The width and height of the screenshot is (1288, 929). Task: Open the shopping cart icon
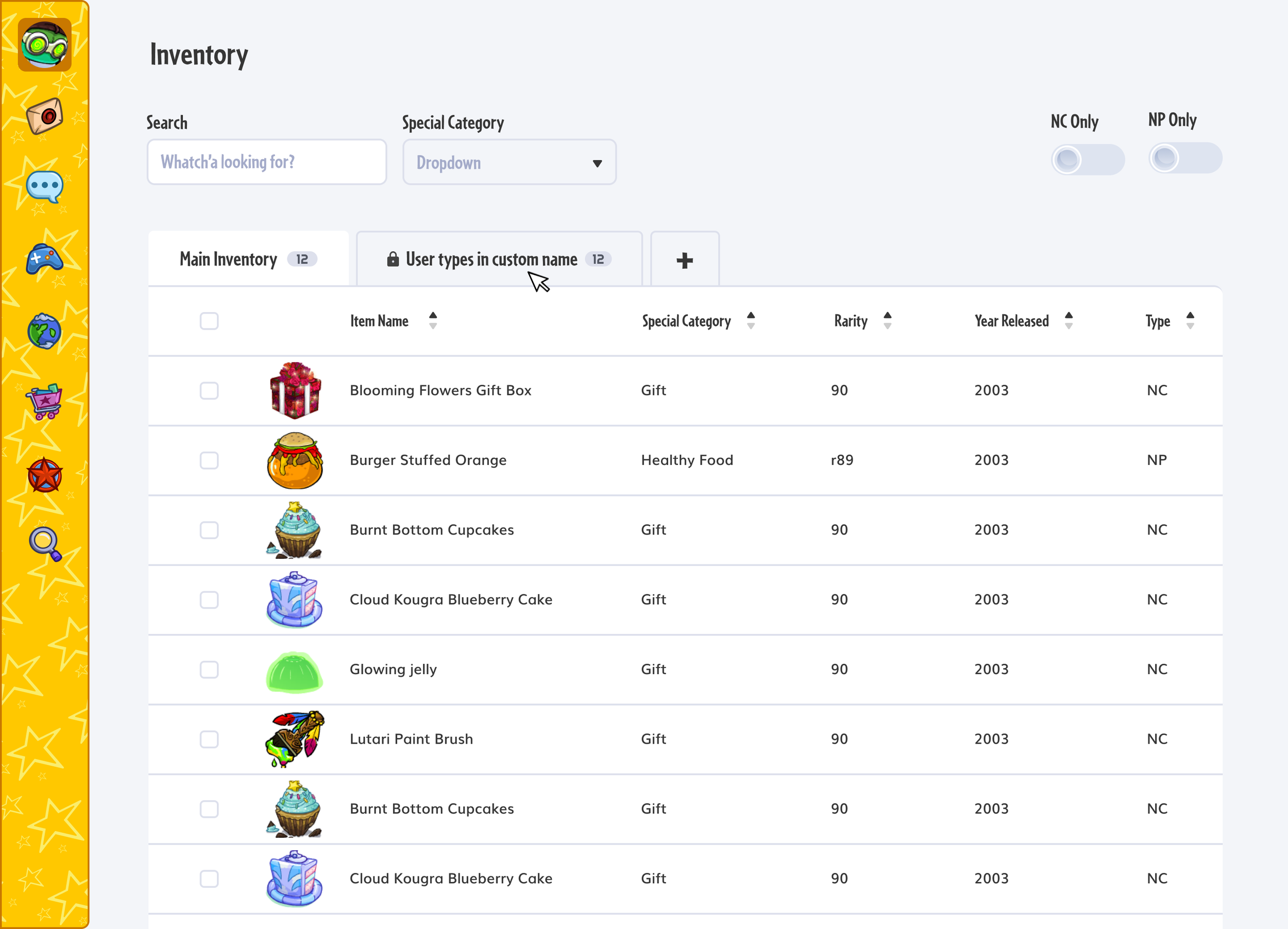pyautogui.click(x=44, y=402)
